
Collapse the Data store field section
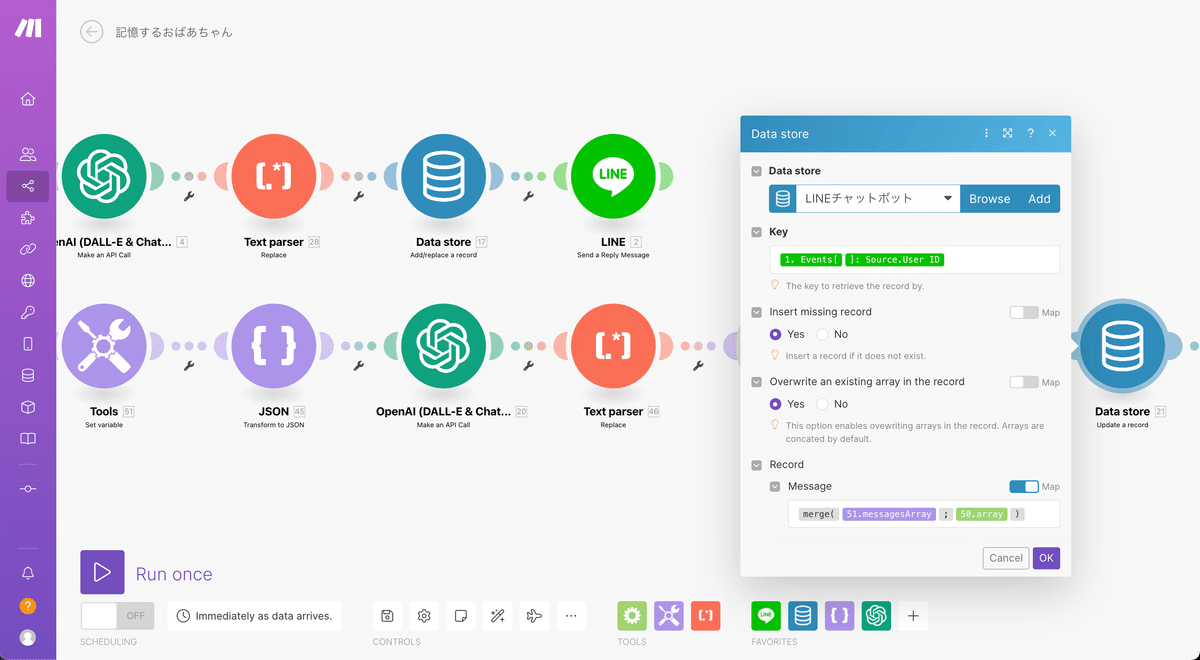pyautogui.click(x=757, y=171)
